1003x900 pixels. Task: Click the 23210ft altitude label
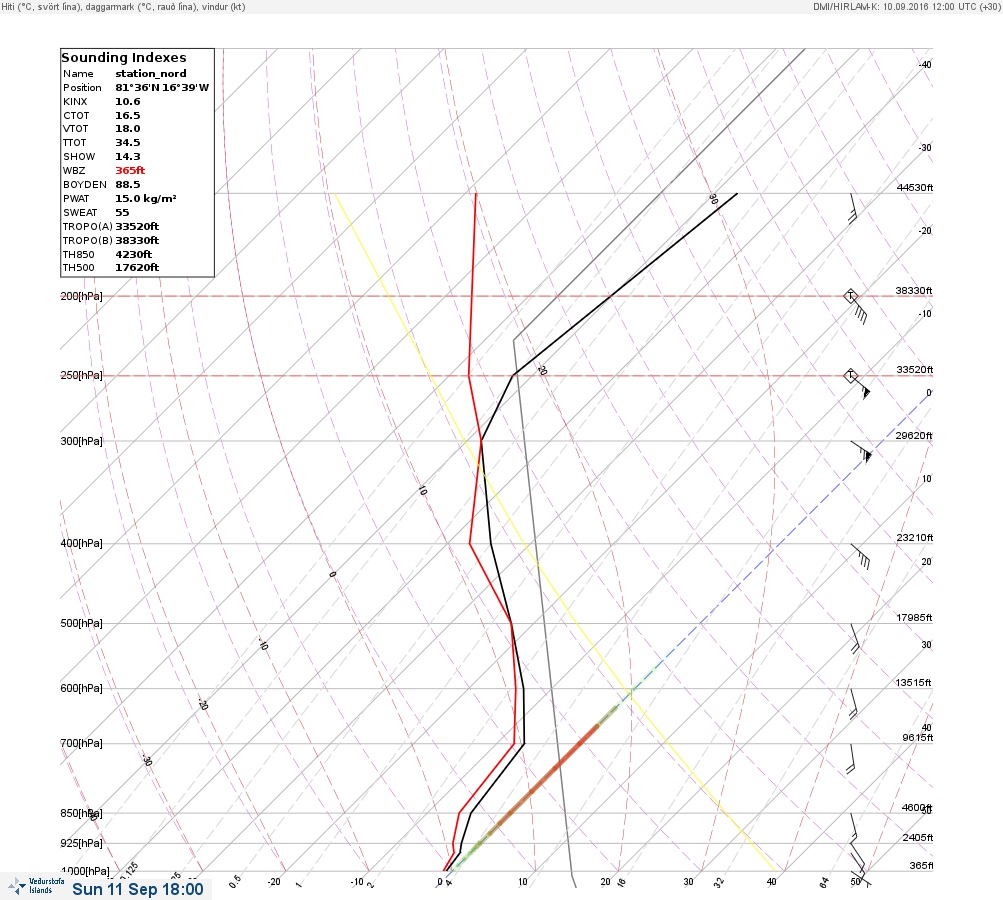[x=915, y=538]
